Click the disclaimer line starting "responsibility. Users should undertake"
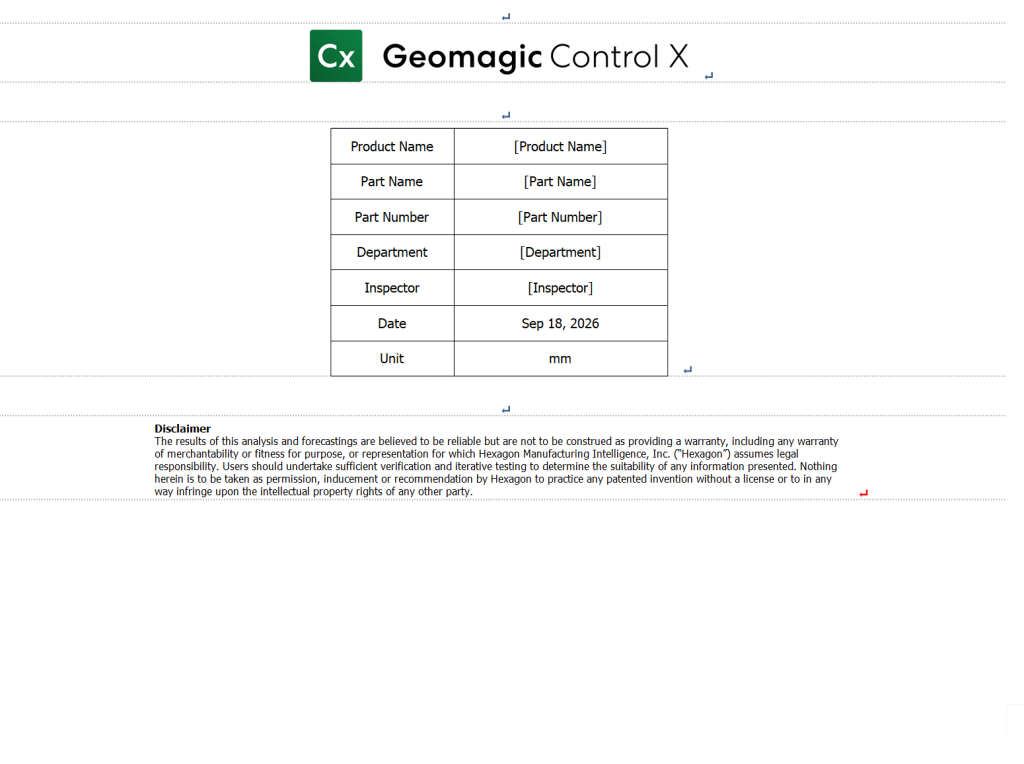 coord(496,466)
